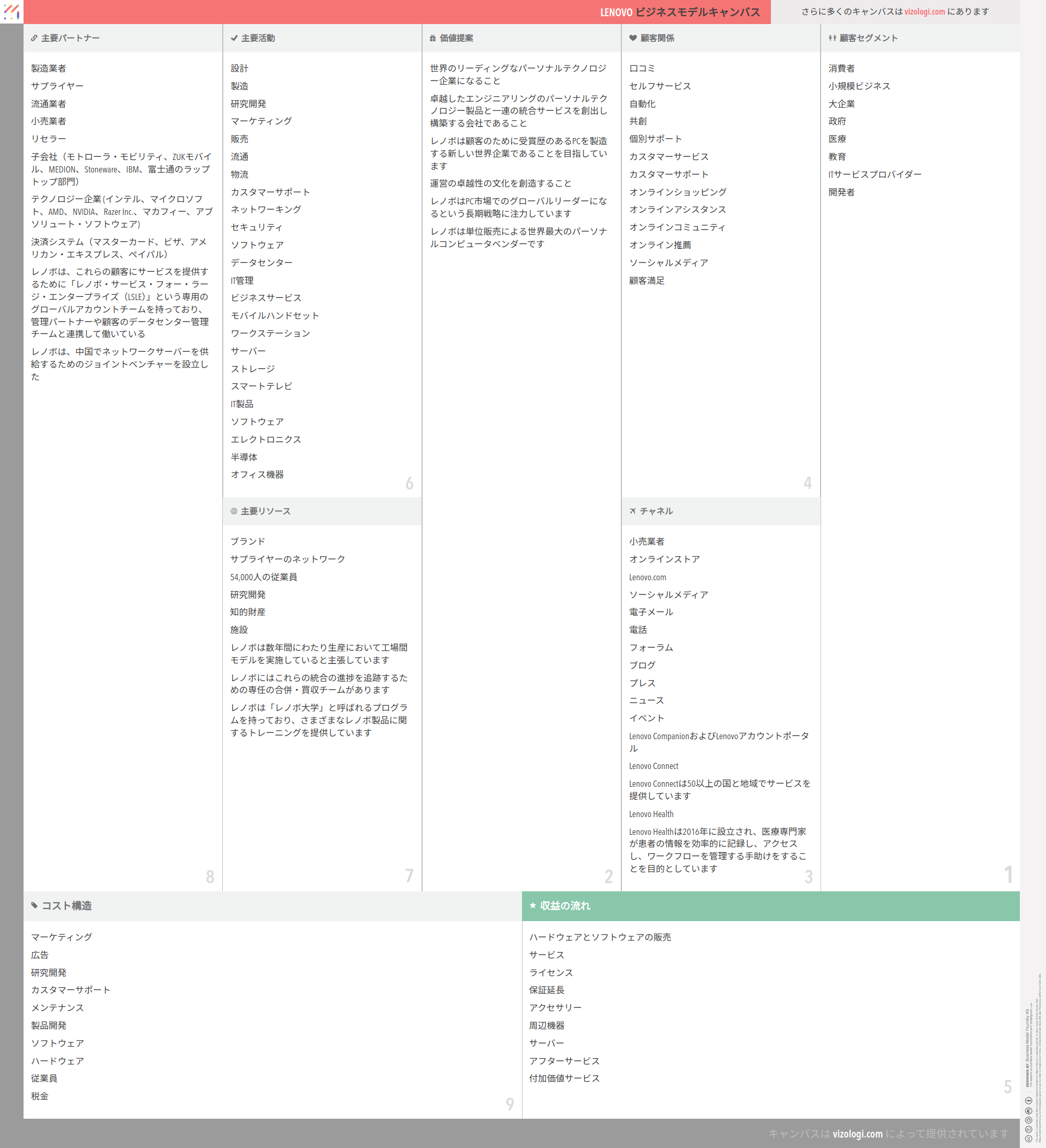Select the LENOVO ビジネスモデルキャンバス title bar

[x=680, y=12]
